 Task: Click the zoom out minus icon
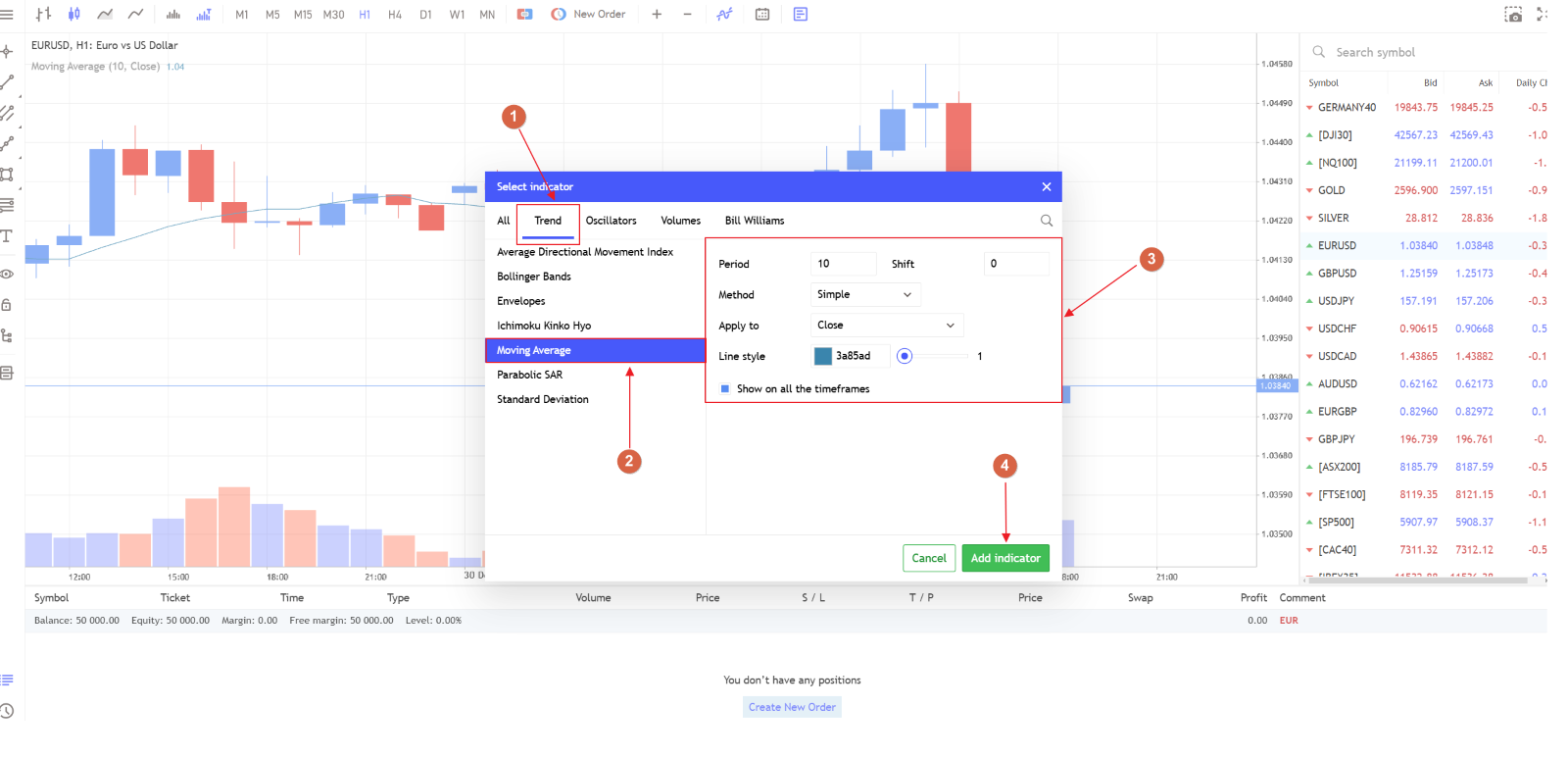687,14
